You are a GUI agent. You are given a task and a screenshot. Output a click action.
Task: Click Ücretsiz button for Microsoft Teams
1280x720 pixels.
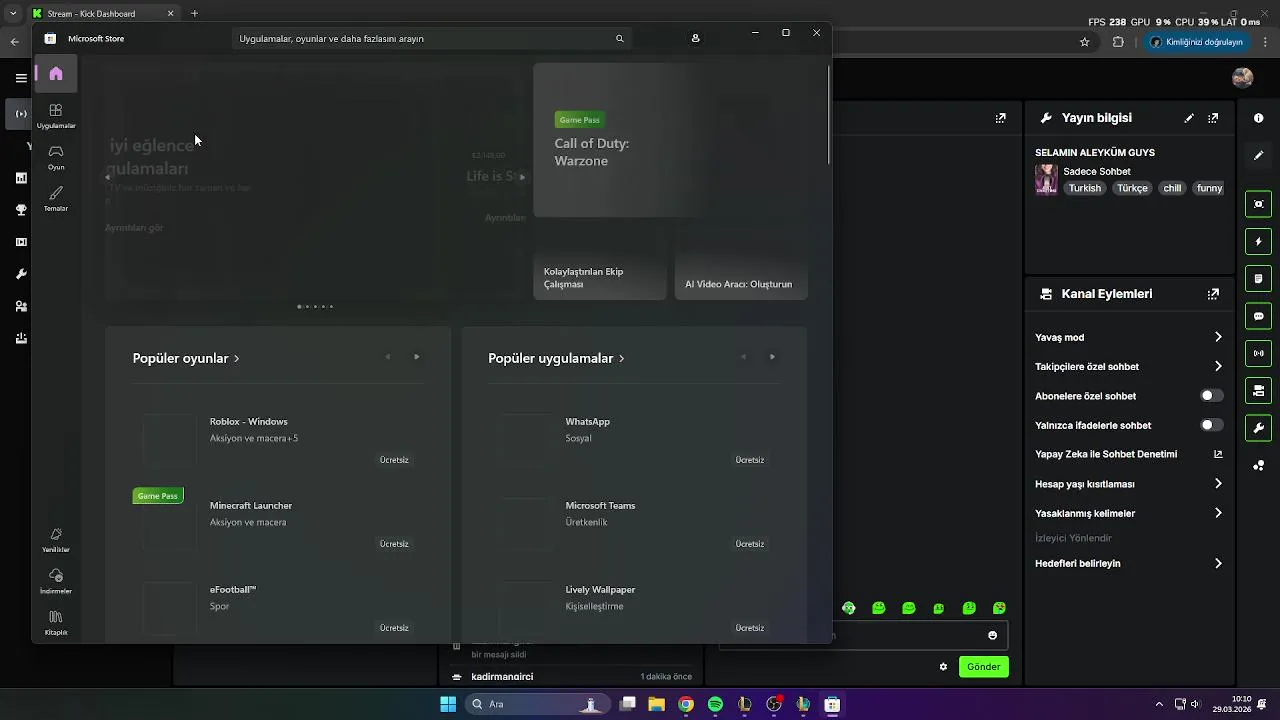tap(750, 544)
